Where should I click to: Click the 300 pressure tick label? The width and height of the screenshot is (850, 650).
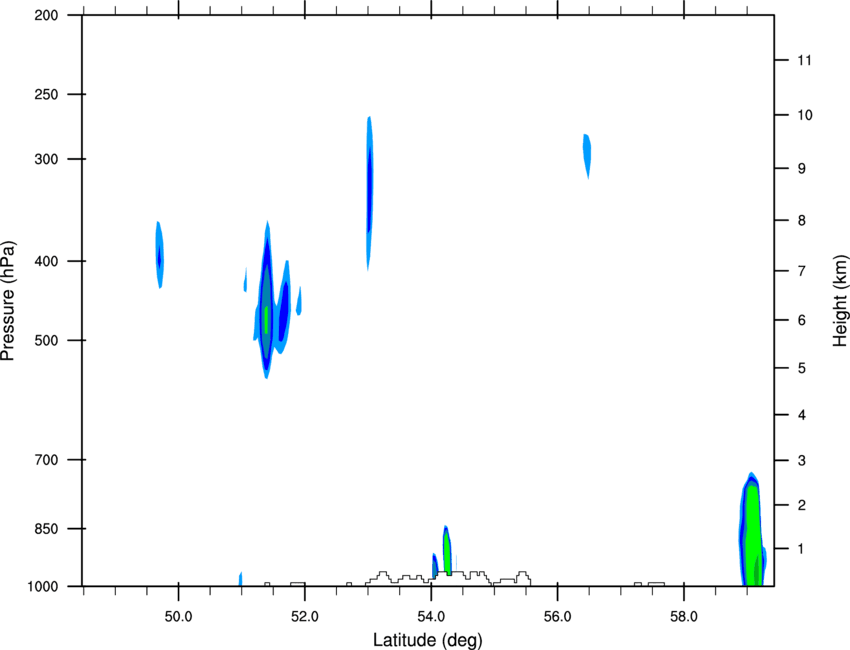pos(46,159)
